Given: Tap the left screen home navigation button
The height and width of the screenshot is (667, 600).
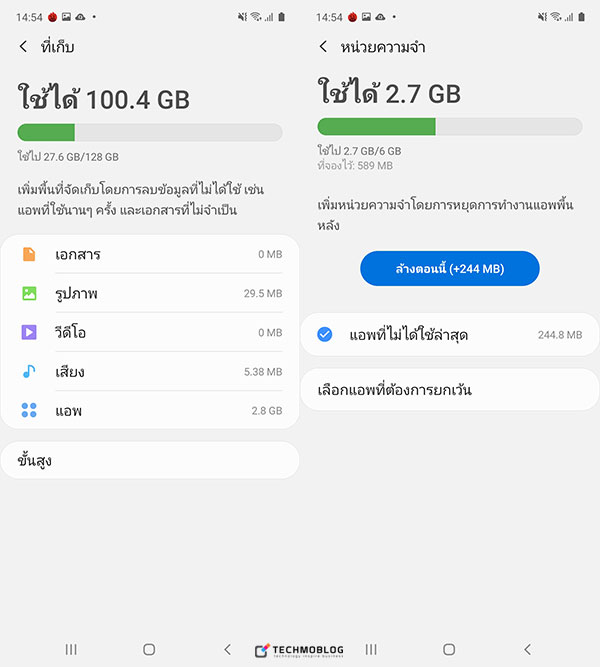Looking at the screenshot, I should pyautogui.click(x=149, y=650).
